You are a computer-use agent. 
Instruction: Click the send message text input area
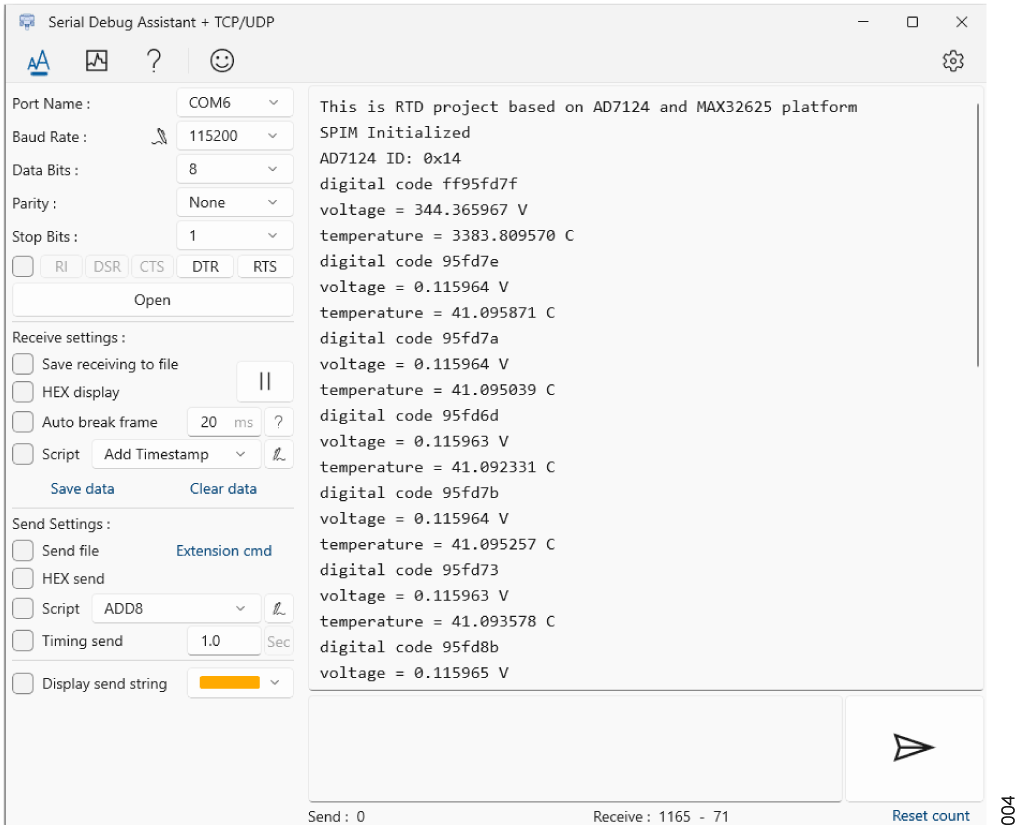575,749
